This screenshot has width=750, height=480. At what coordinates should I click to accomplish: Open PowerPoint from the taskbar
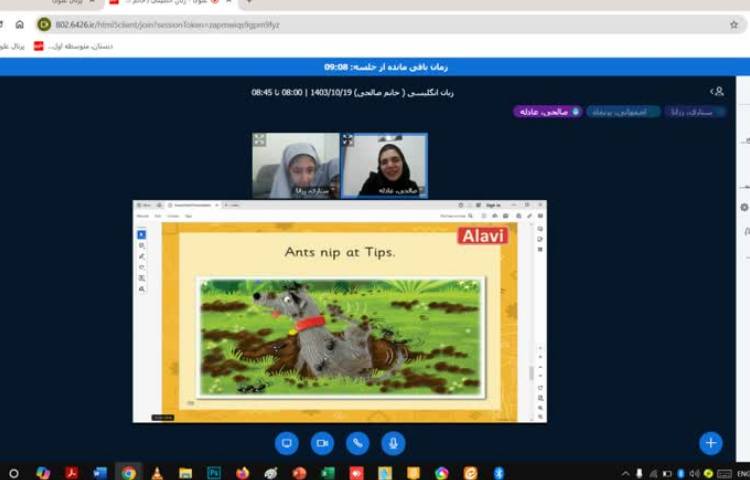point(299,473)
